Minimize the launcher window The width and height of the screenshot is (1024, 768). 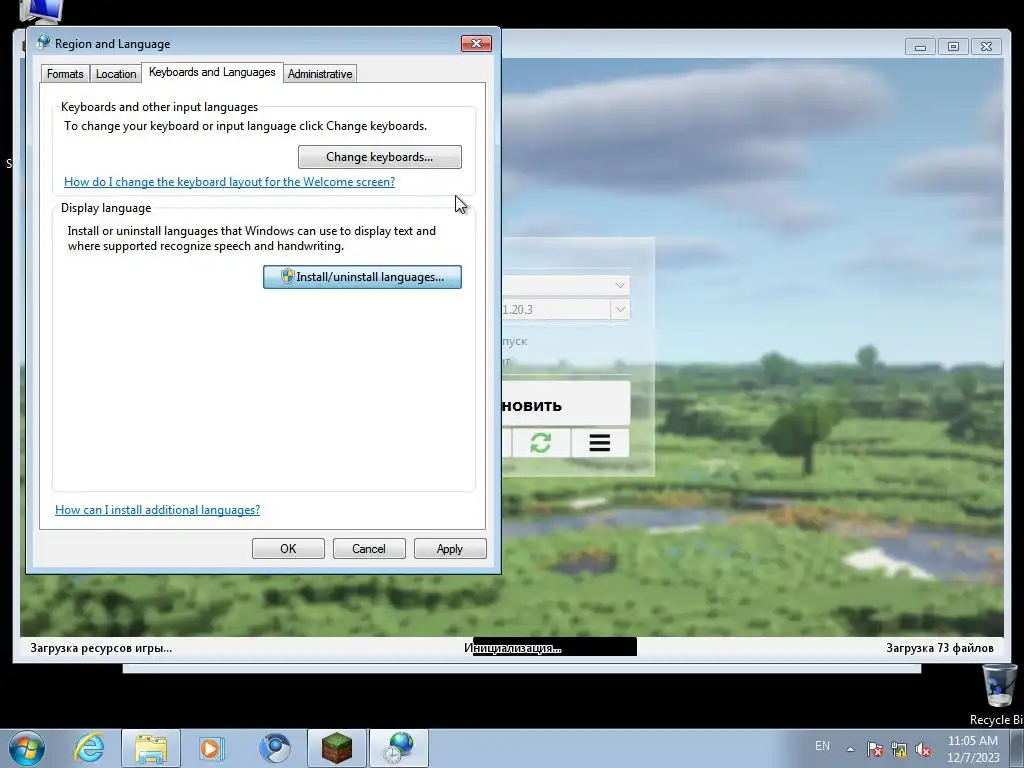click(x=920, y=46)
